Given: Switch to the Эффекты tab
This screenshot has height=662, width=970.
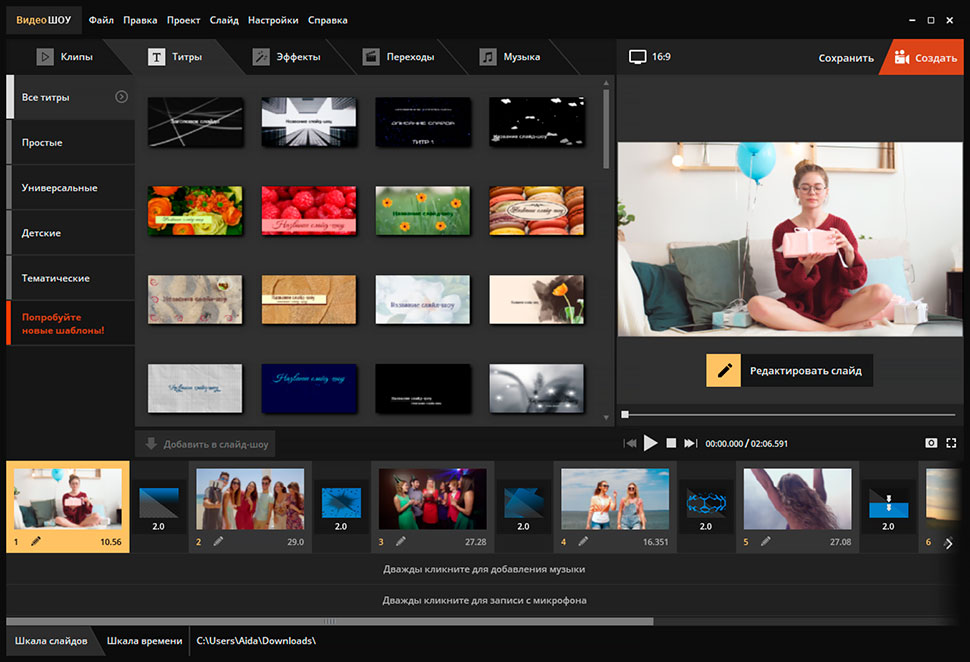Looking at the screenshot, I should (286, 57).
